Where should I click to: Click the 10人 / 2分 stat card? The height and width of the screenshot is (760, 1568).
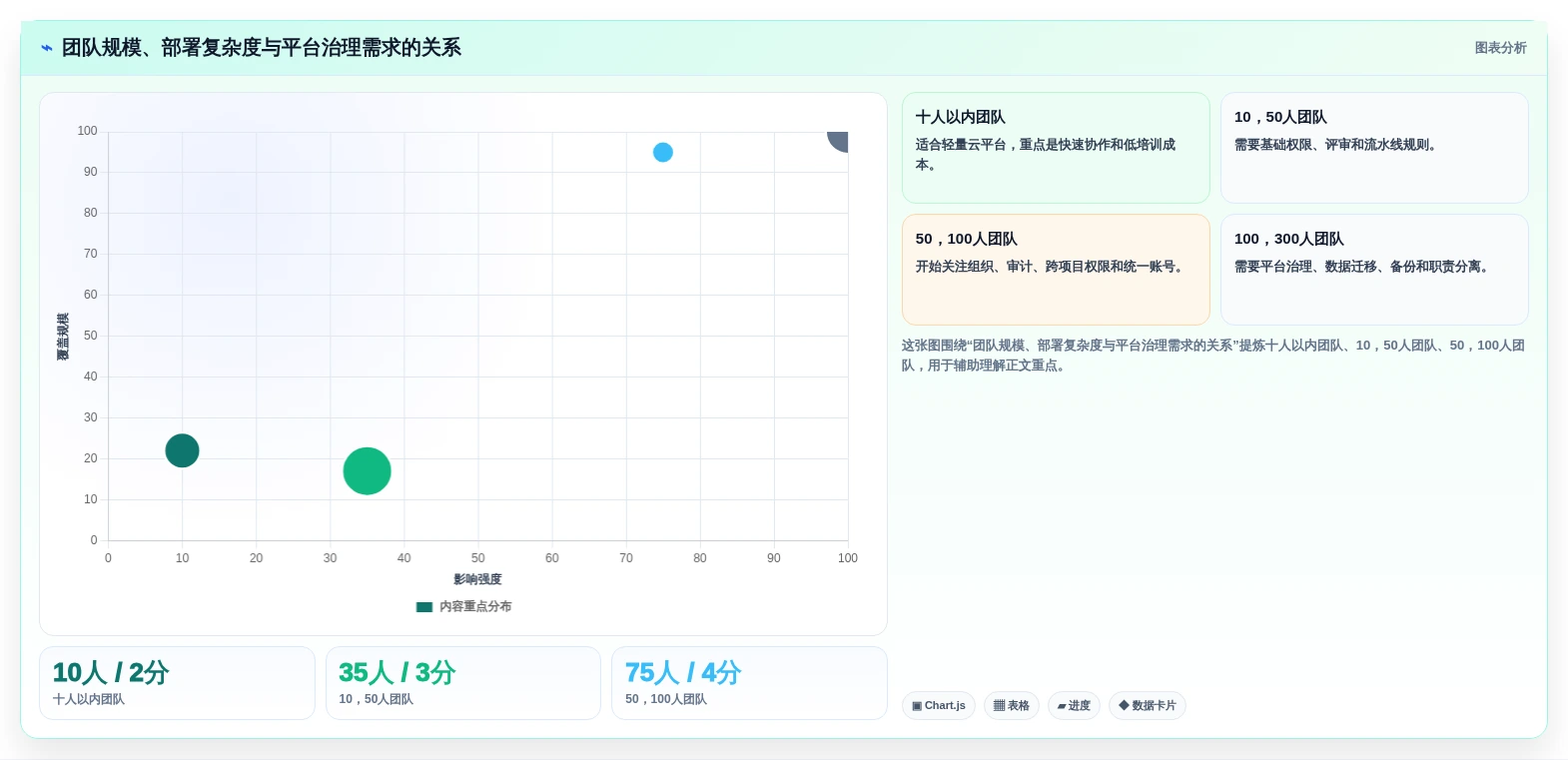(x=177, y=683)
